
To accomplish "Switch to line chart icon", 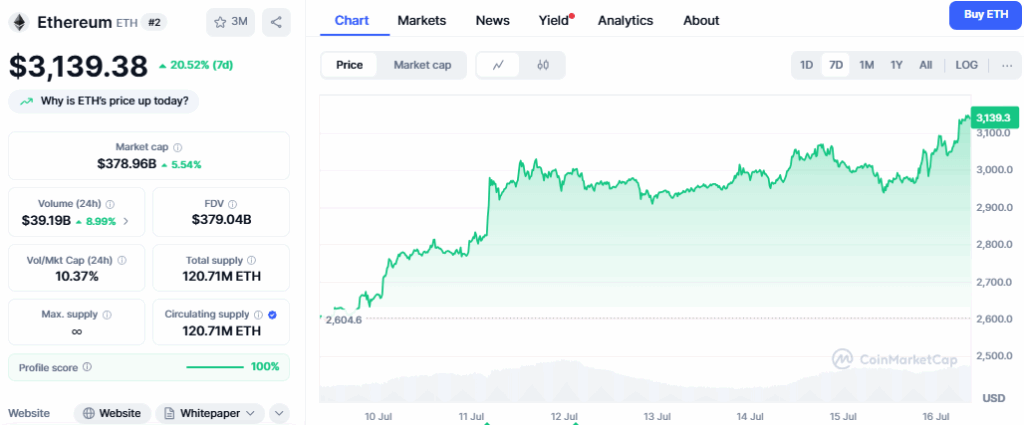I will [498, 65].
